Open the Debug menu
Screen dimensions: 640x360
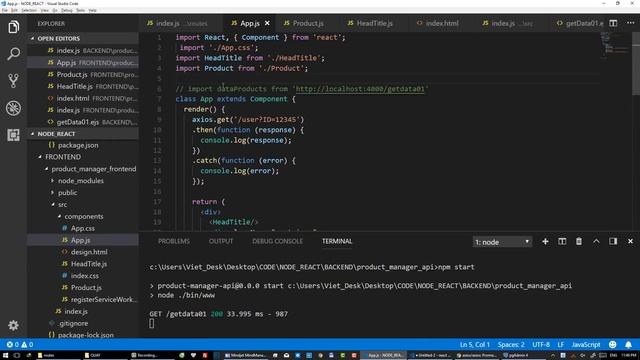(67, 10)
